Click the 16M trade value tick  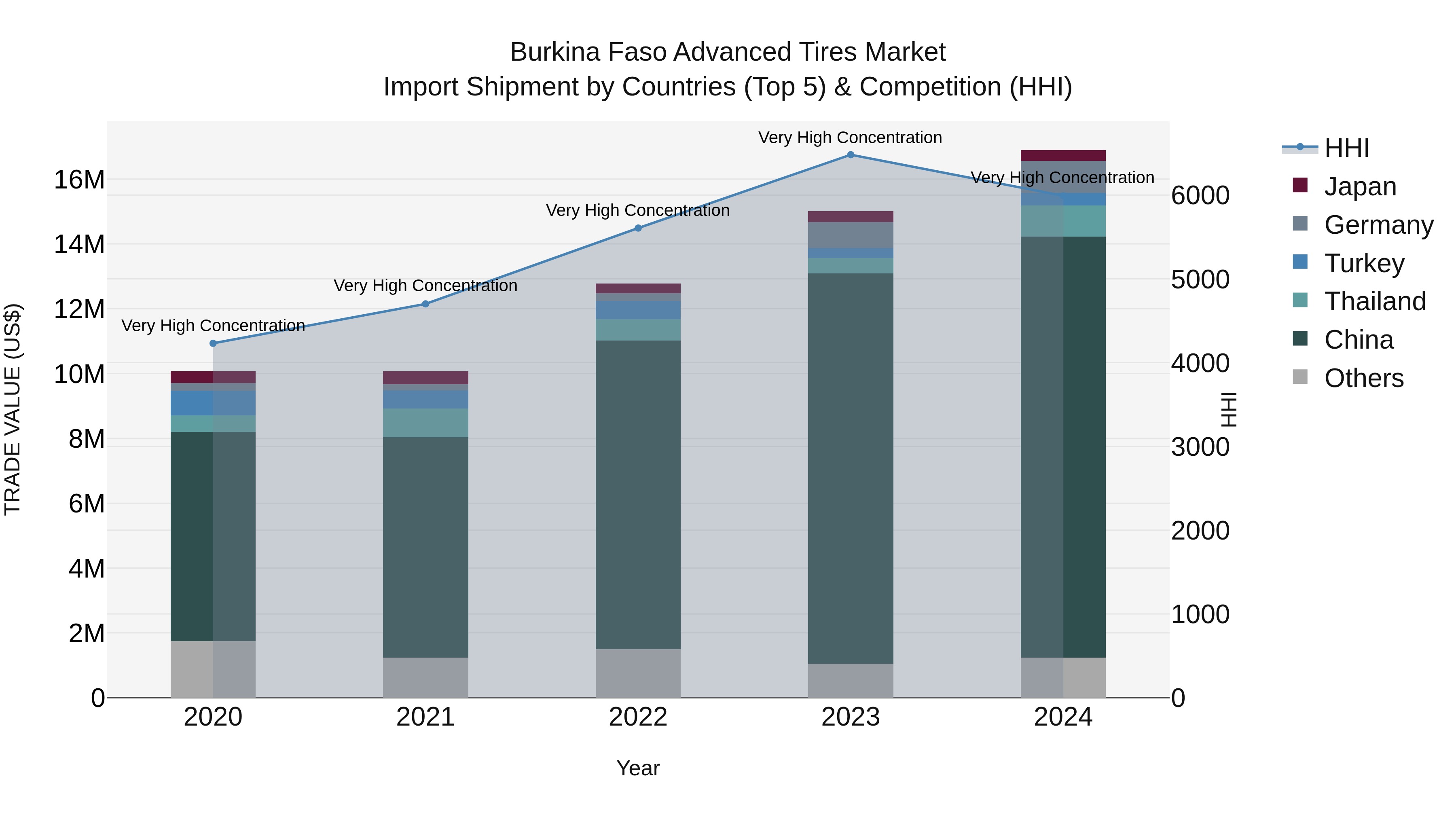click(79, 180)
